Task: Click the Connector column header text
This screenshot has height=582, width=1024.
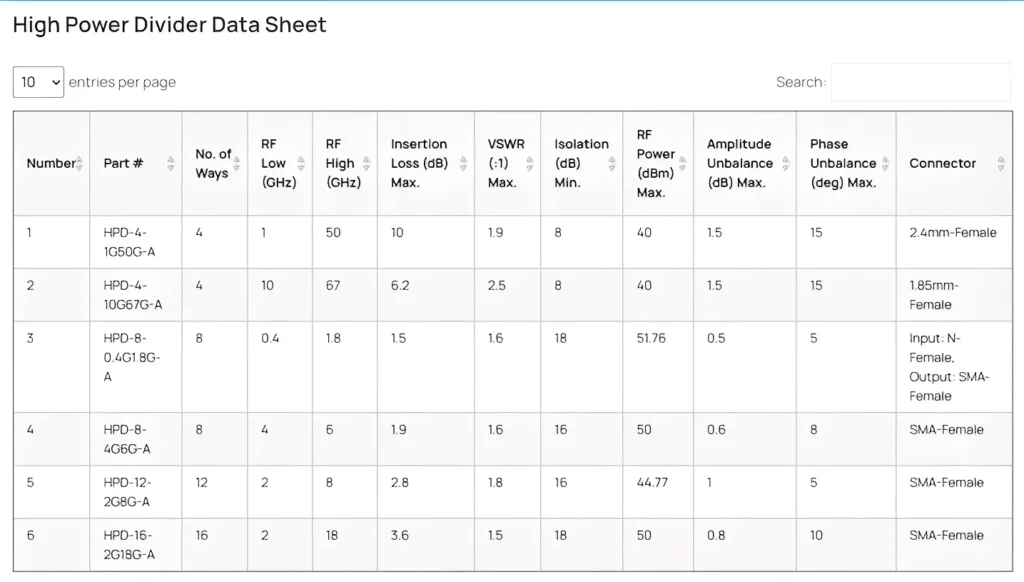Action: pos(942,163)
